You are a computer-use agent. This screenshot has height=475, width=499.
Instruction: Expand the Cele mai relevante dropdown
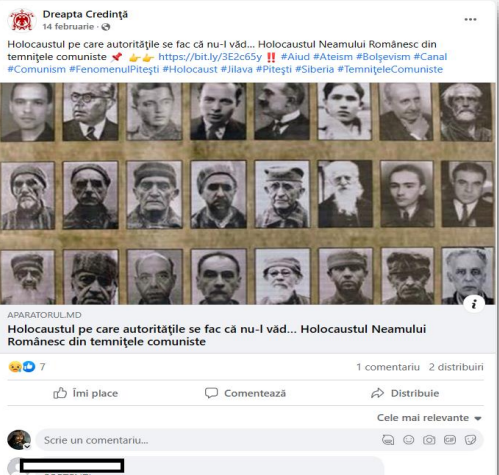coord(429,418)
